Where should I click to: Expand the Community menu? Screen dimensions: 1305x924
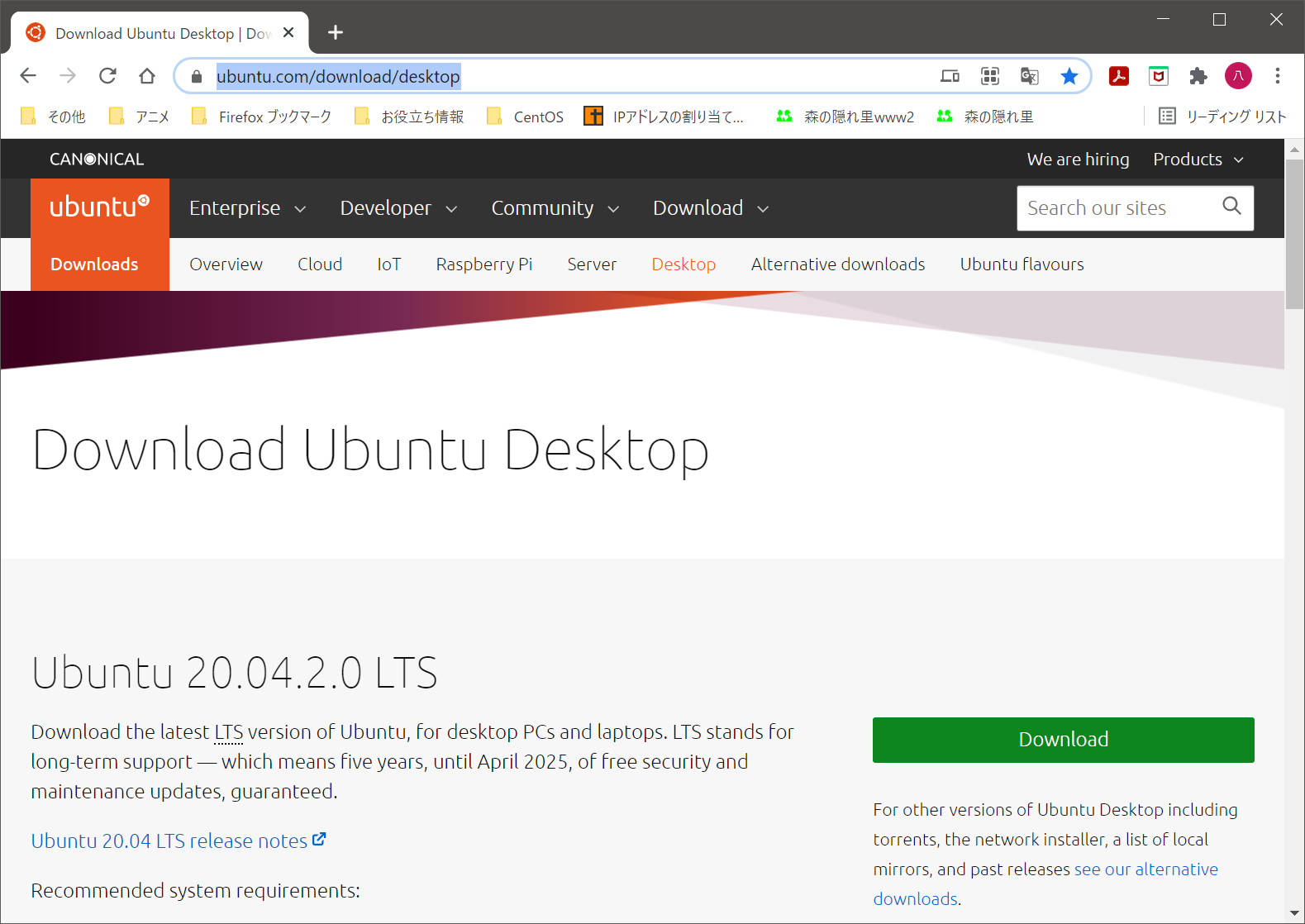(x=555, y=208)
